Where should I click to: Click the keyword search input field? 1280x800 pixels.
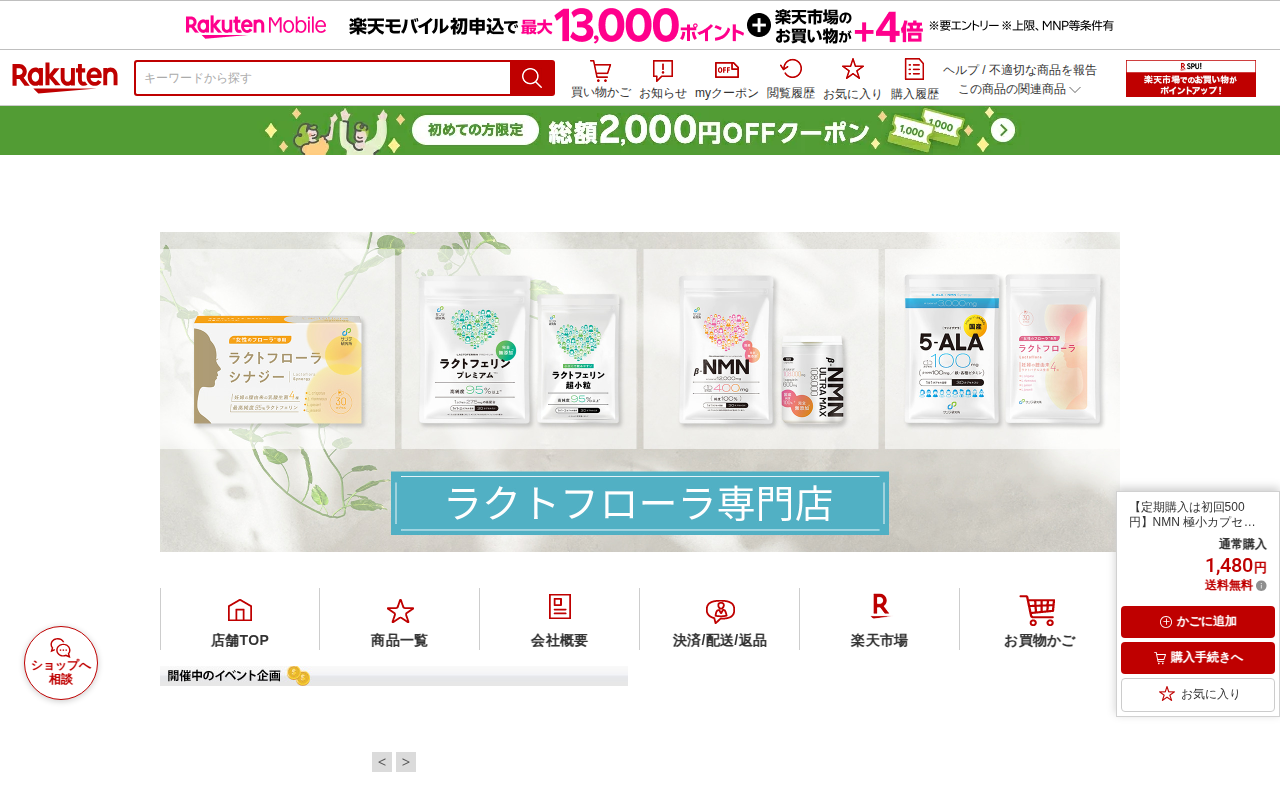323,78
